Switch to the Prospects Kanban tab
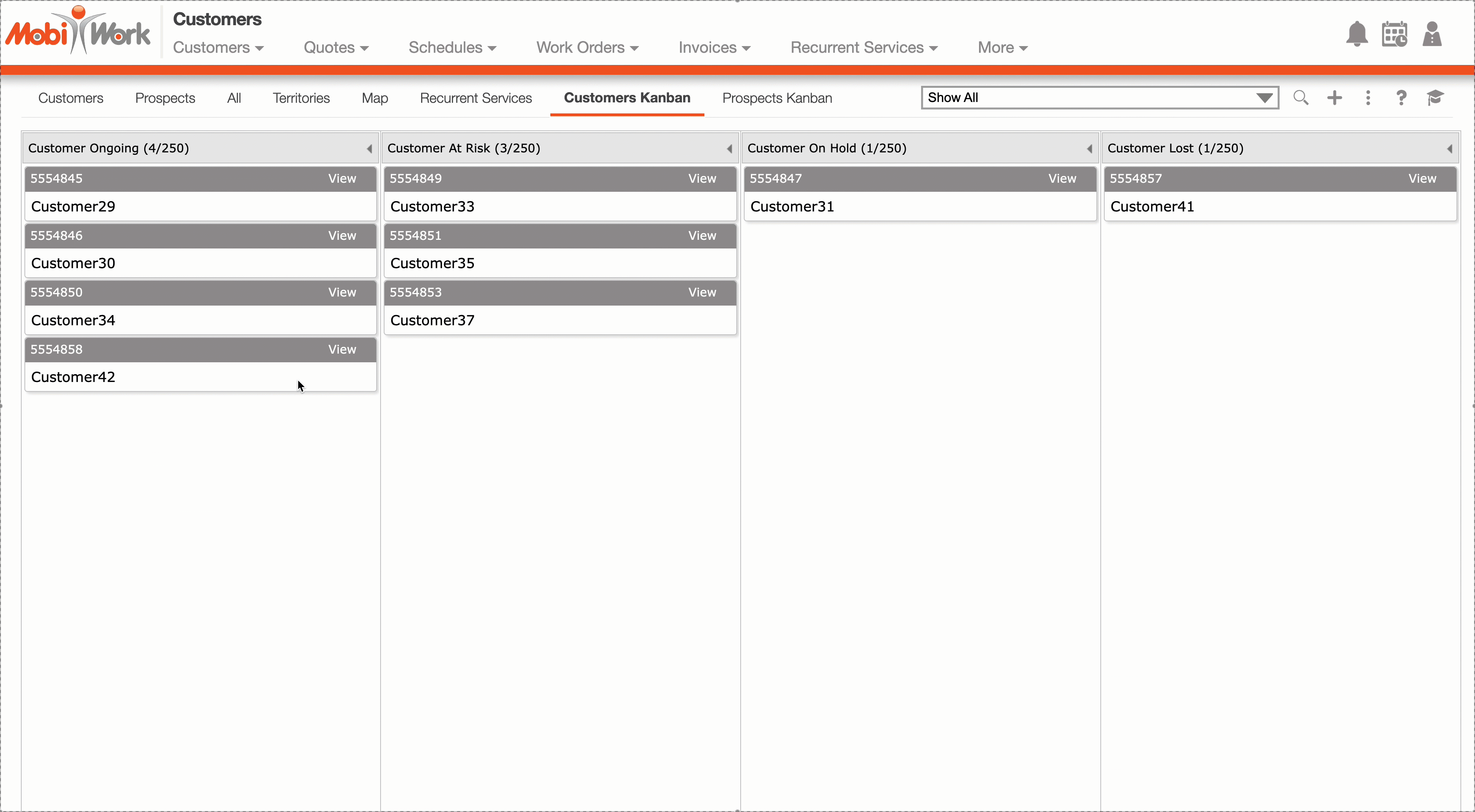This screenshot has width=1475, height=812. [x=777, y=98]
